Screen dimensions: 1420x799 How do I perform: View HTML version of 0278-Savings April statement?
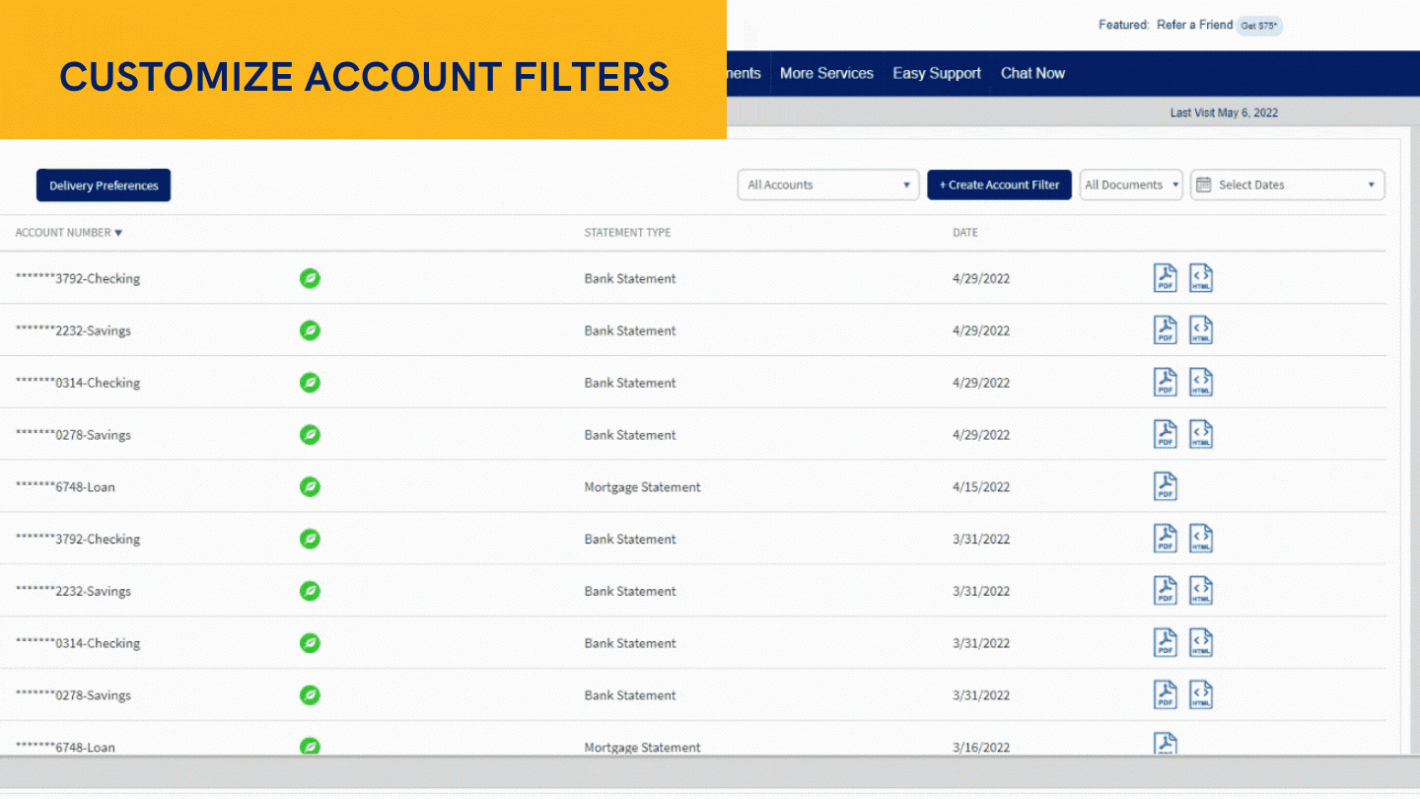(x=1200, y=434)
